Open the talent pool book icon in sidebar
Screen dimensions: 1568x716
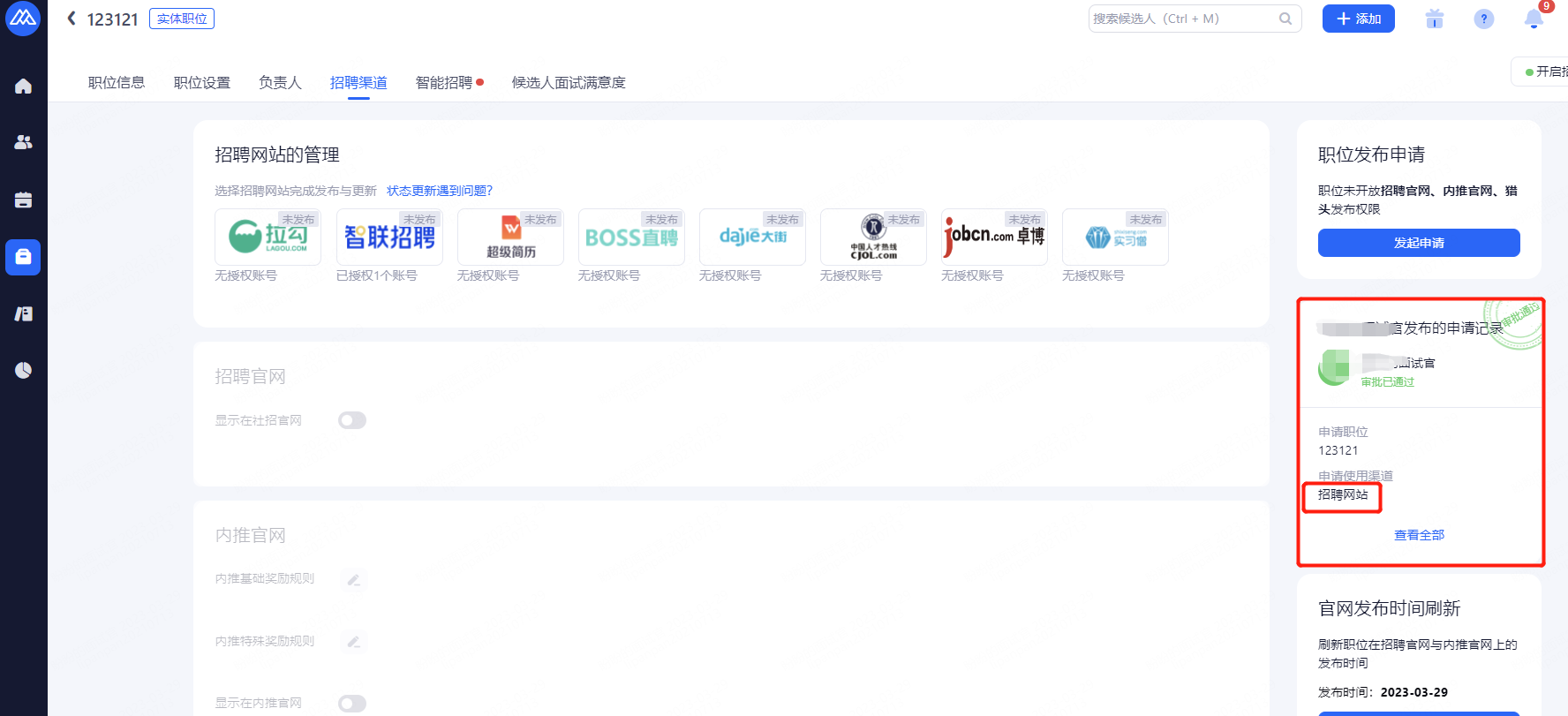23,313
